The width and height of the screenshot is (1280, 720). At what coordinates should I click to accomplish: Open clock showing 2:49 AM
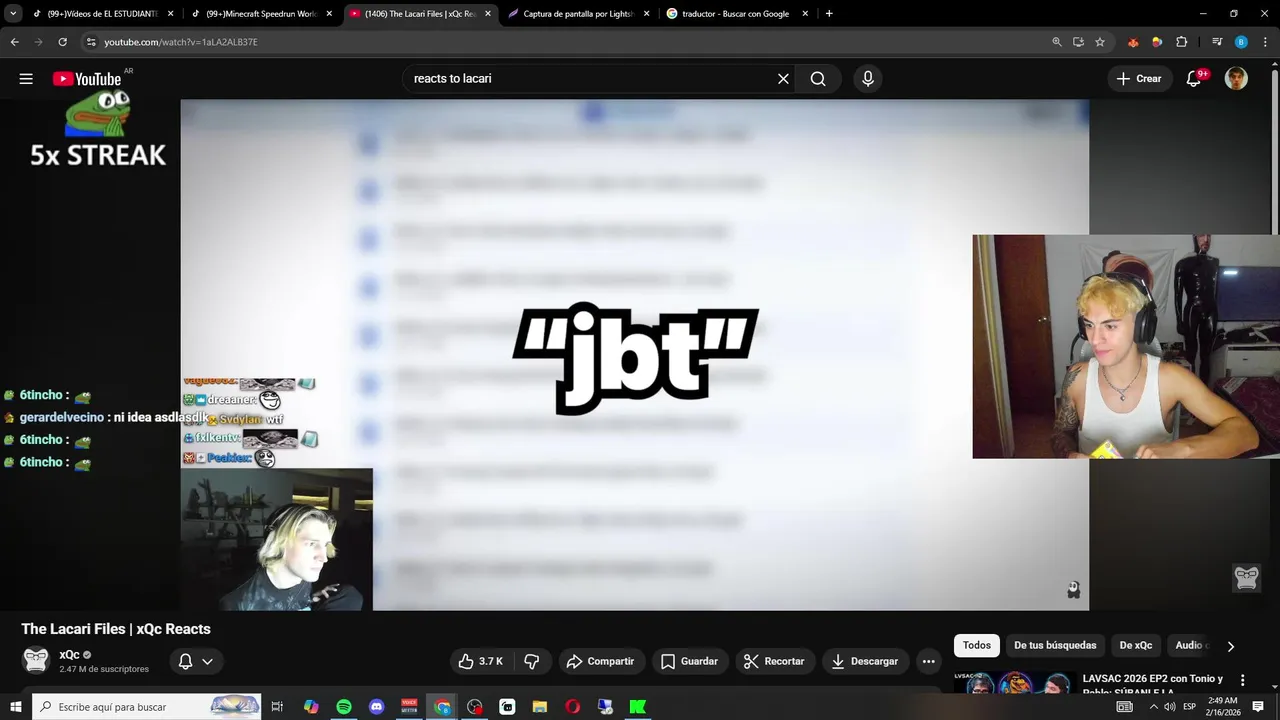pos(1223,707)
